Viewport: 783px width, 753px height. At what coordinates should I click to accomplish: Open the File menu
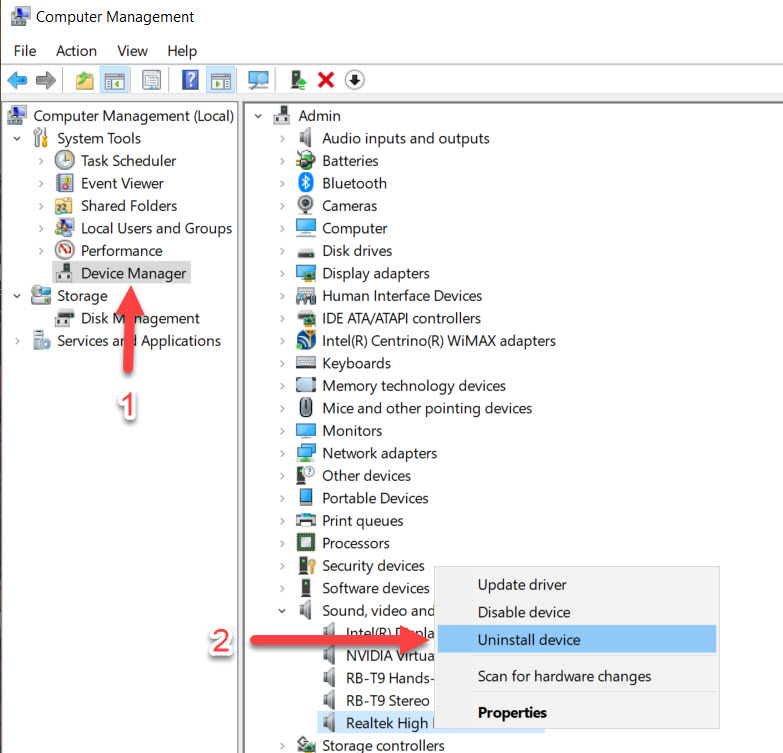[x=25, y=51]
